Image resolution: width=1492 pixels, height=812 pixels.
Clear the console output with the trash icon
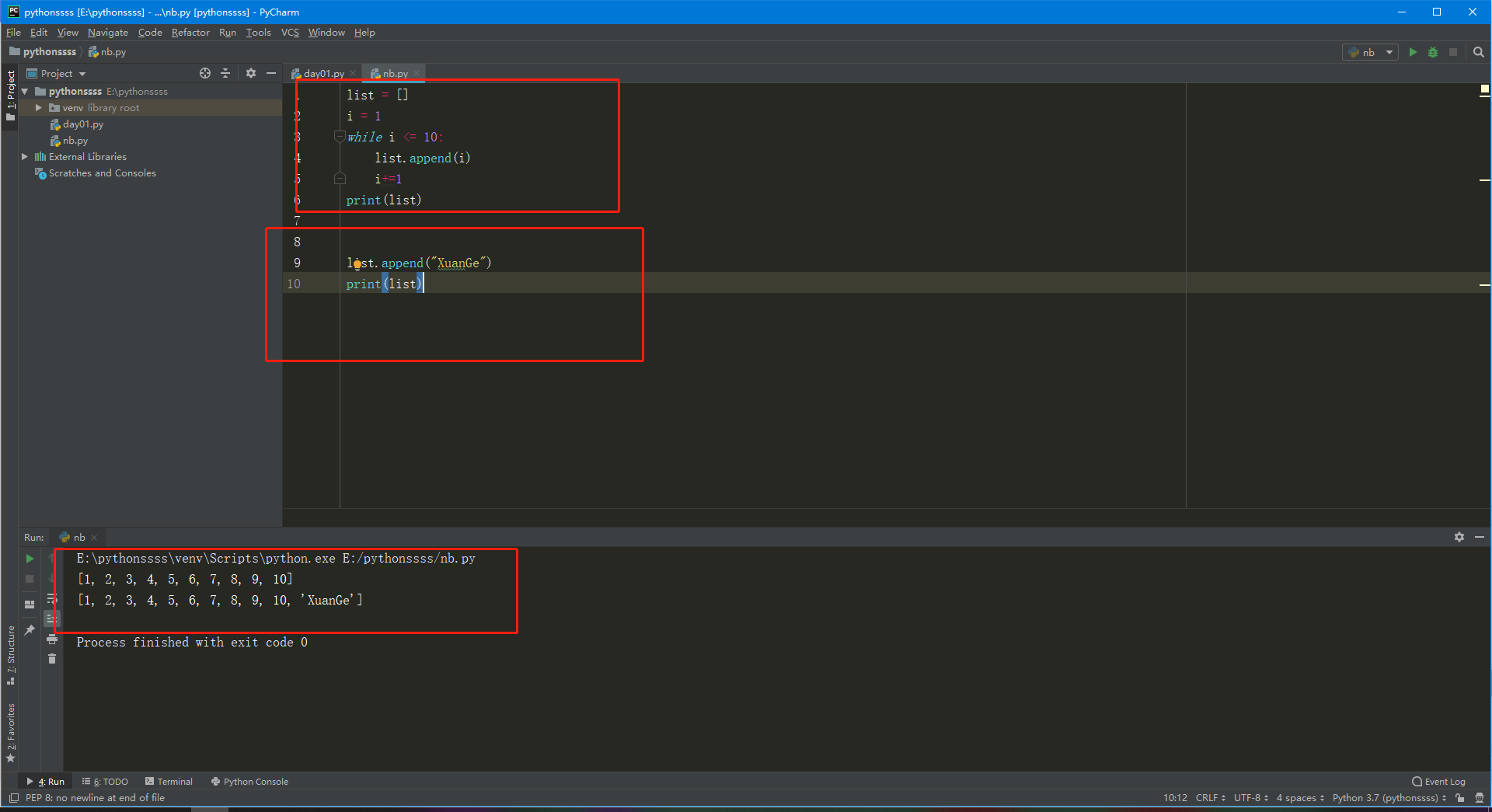click(x=51, y=659)
